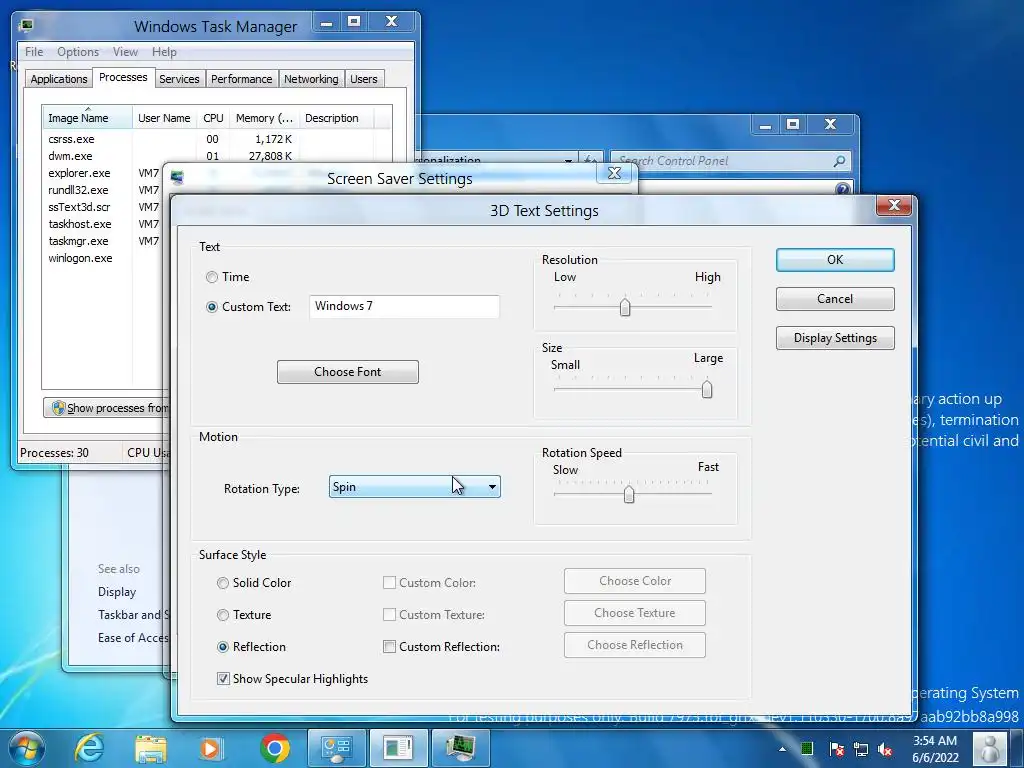Show hidden tray icons arrow
Image resolution: width=1024 pixels, height=768 pixels.
pos(782,748)
